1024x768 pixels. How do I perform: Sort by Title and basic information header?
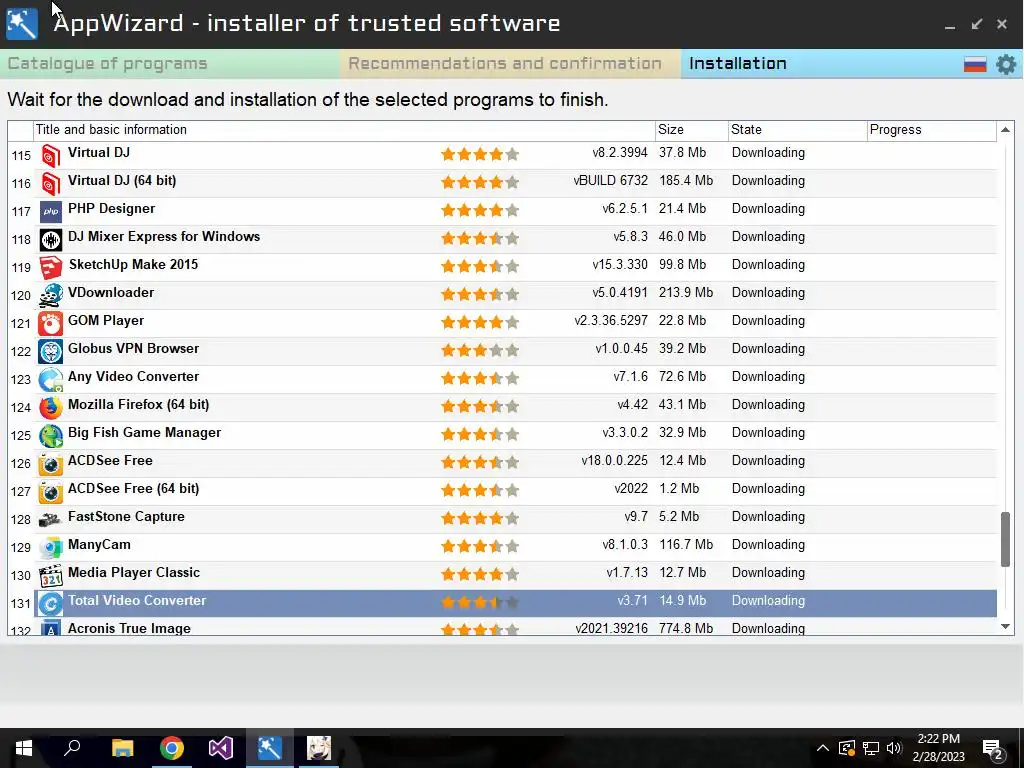344,129
